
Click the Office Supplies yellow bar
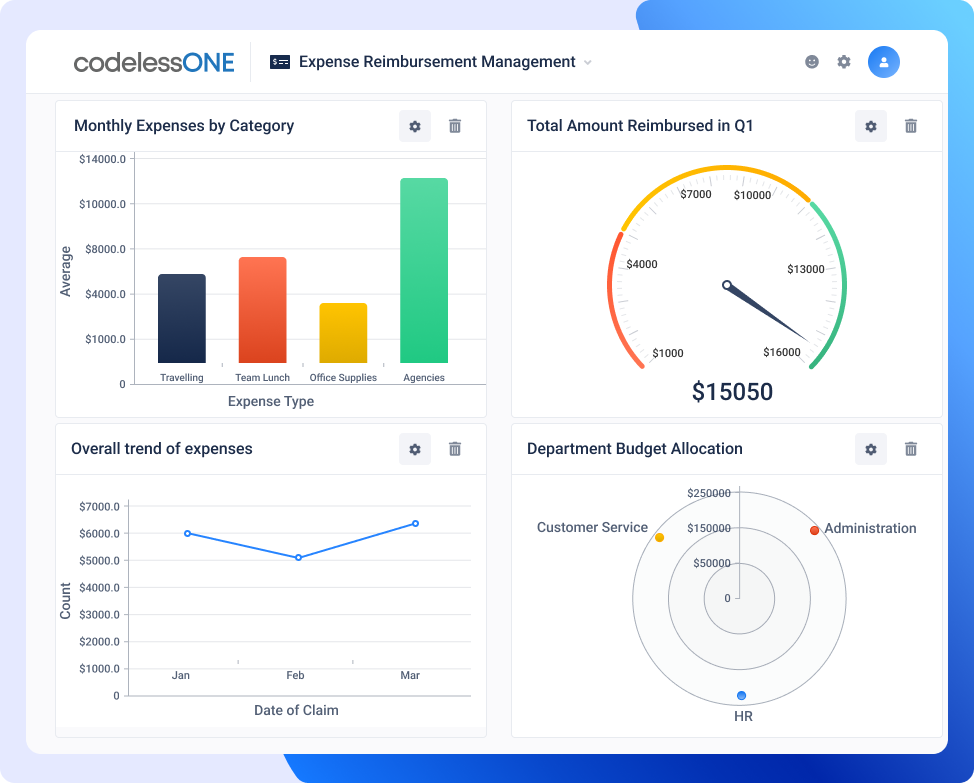pyautogui.click(x=344, y=333)
